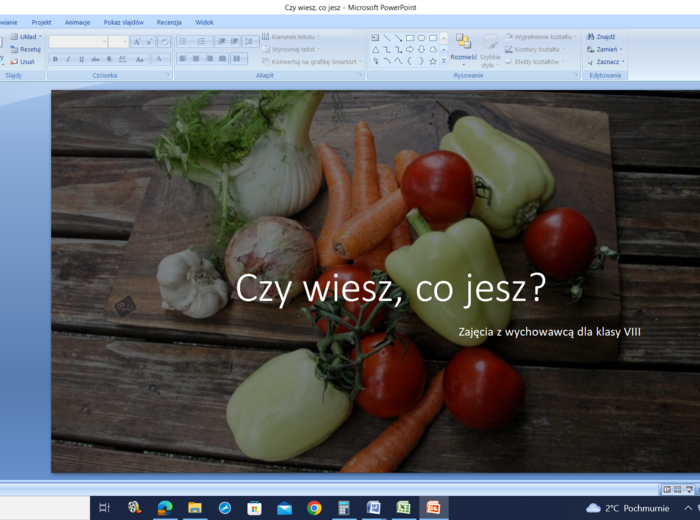Screen dimensions: 700x520
Task: Select the triangle shape
Action: click(375, 50)
